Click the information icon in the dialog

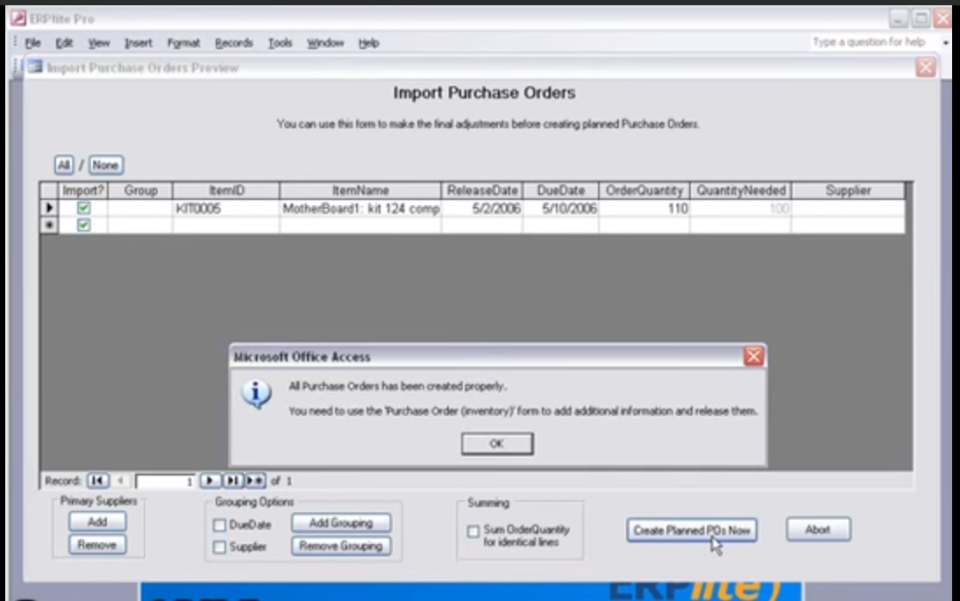257,394
